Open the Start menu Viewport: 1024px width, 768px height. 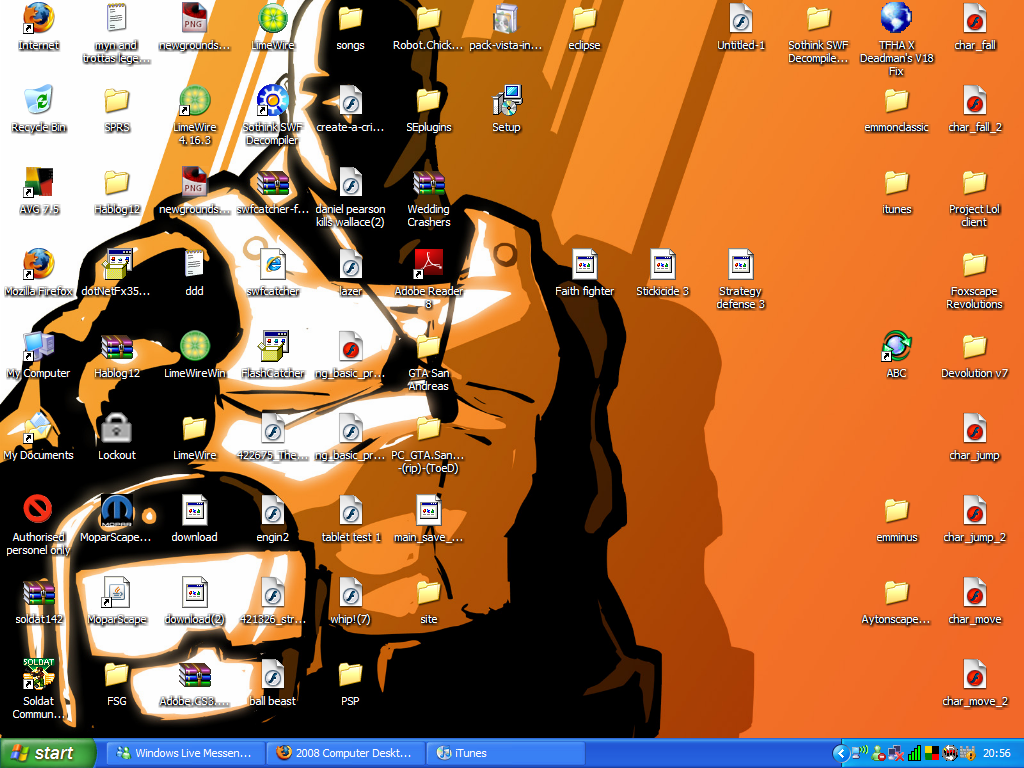(48, 753)
